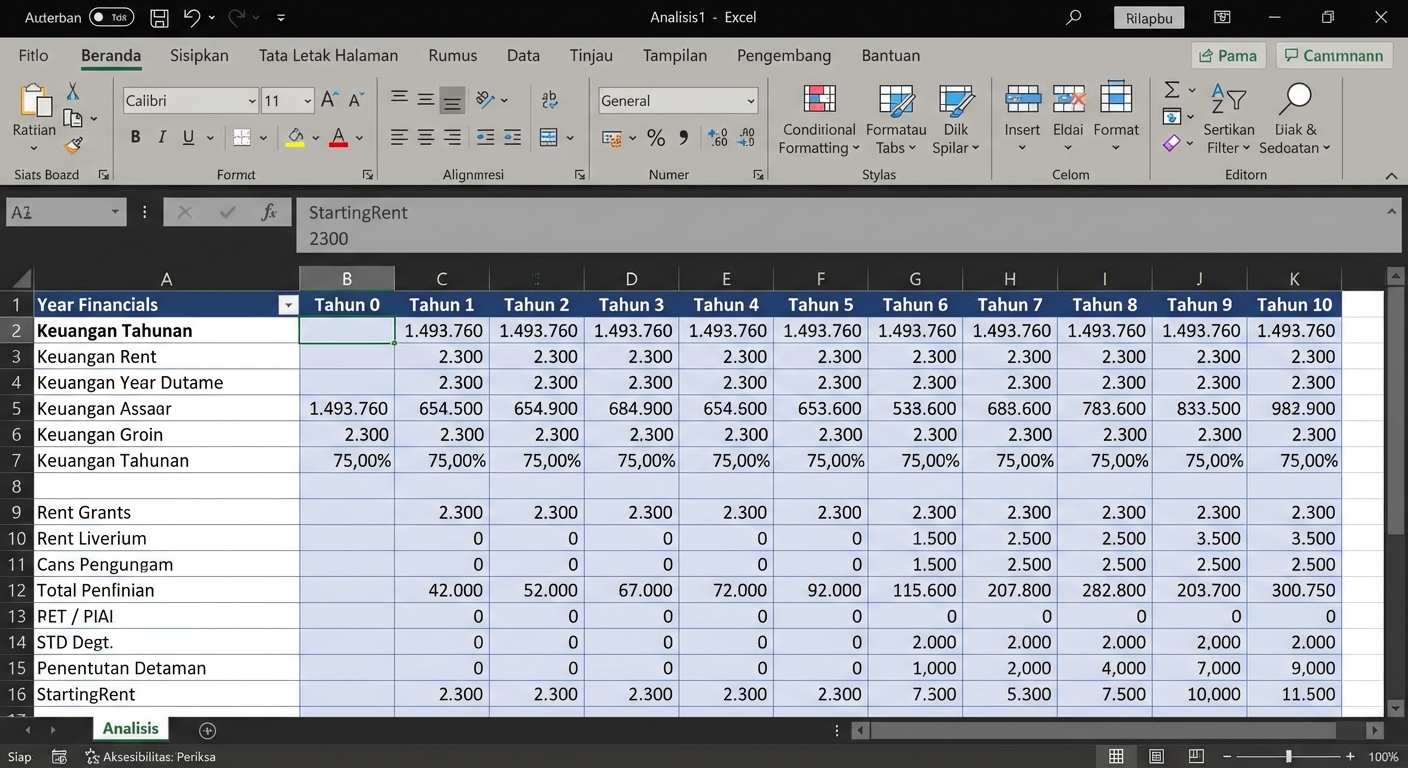Add a new sheet with plus icon
The width and height of the screenshot is (1408, 768).
[x=207, y=731]
